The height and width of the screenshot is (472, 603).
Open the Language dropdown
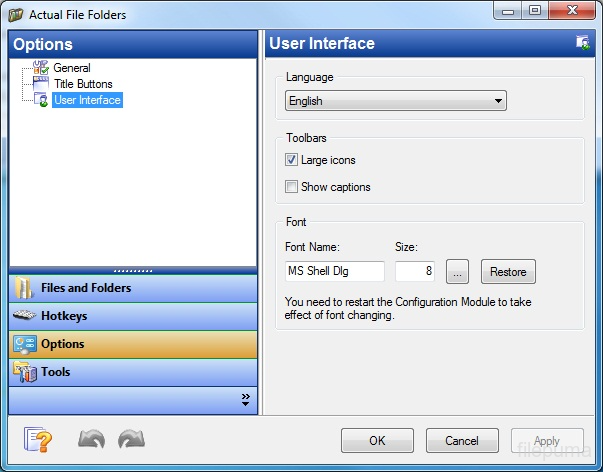click(x=395, y=101)
